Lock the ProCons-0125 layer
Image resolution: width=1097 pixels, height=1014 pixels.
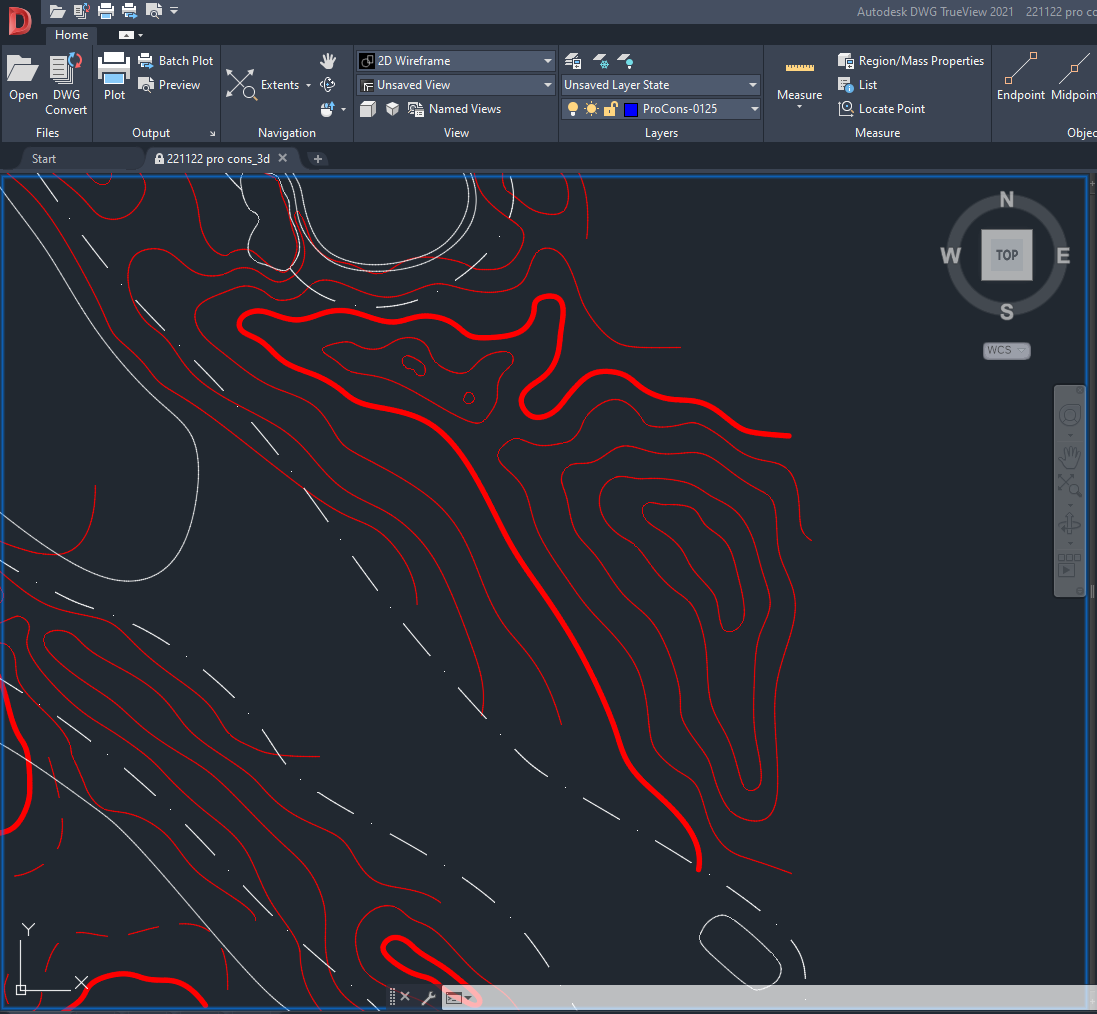coord(609,108)
